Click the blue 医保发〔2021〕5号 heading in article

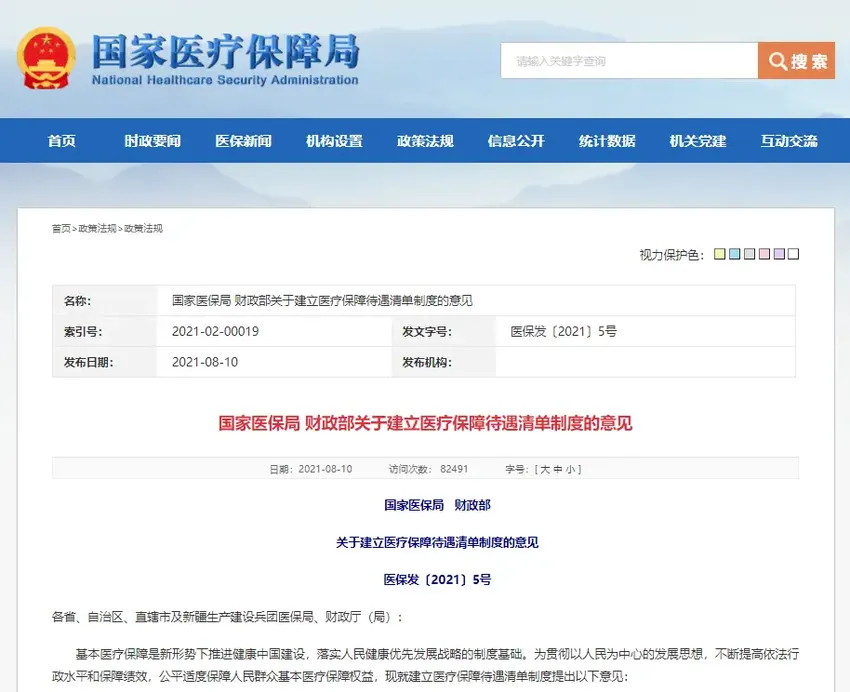tap(437, 580)
